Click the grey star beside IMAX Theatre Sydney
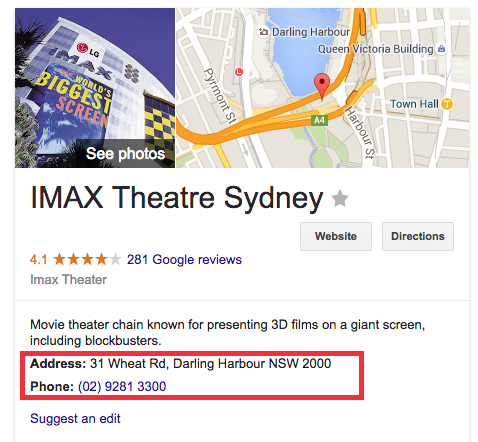This screenshot has width=478, height=442. (340, 198)
